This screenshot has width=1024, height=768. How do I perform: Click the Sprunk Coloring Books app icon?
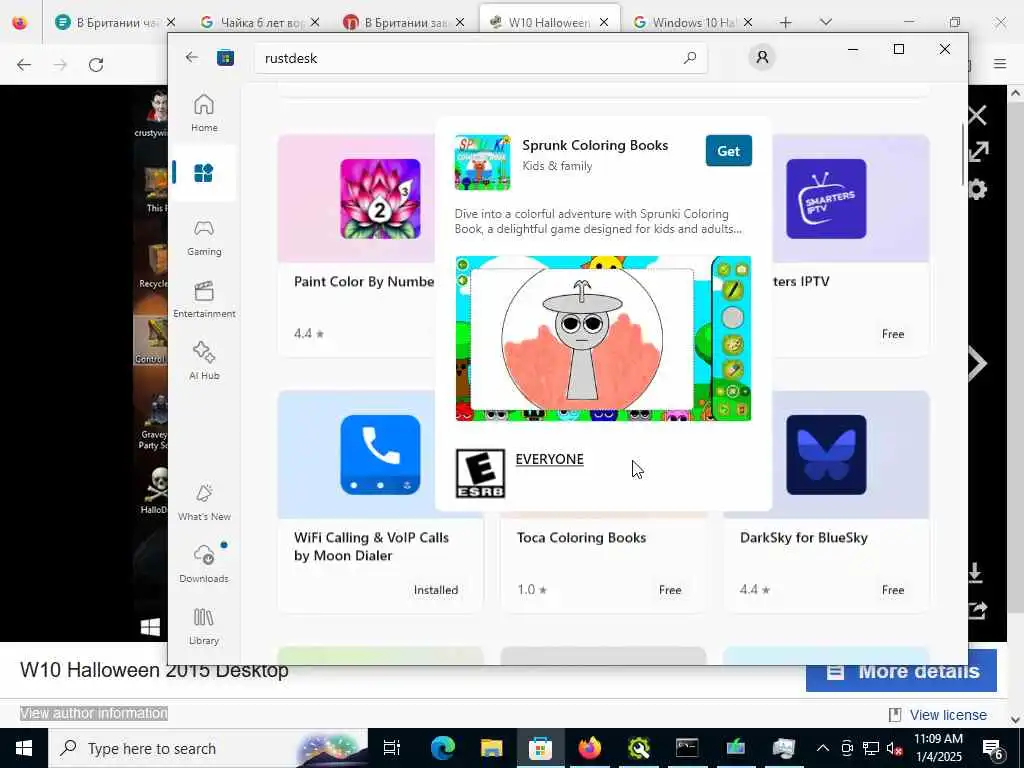click(482, 163)
